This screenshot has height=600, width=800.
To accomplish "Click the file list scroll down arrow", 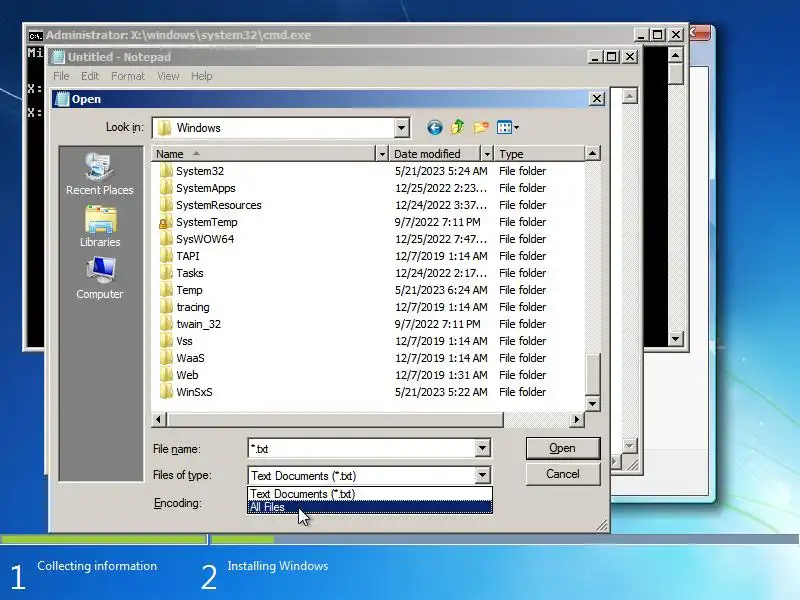I will [592, 404].
